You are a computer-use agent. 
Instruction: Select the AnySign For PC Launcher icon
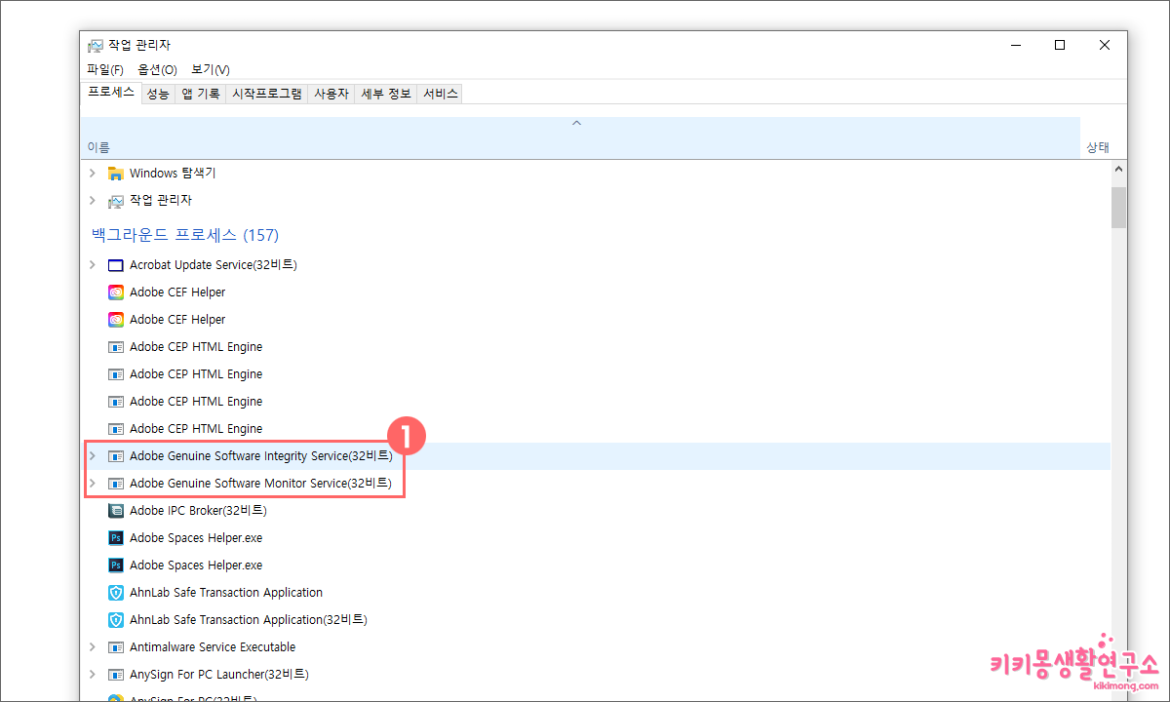pos(116,674)
